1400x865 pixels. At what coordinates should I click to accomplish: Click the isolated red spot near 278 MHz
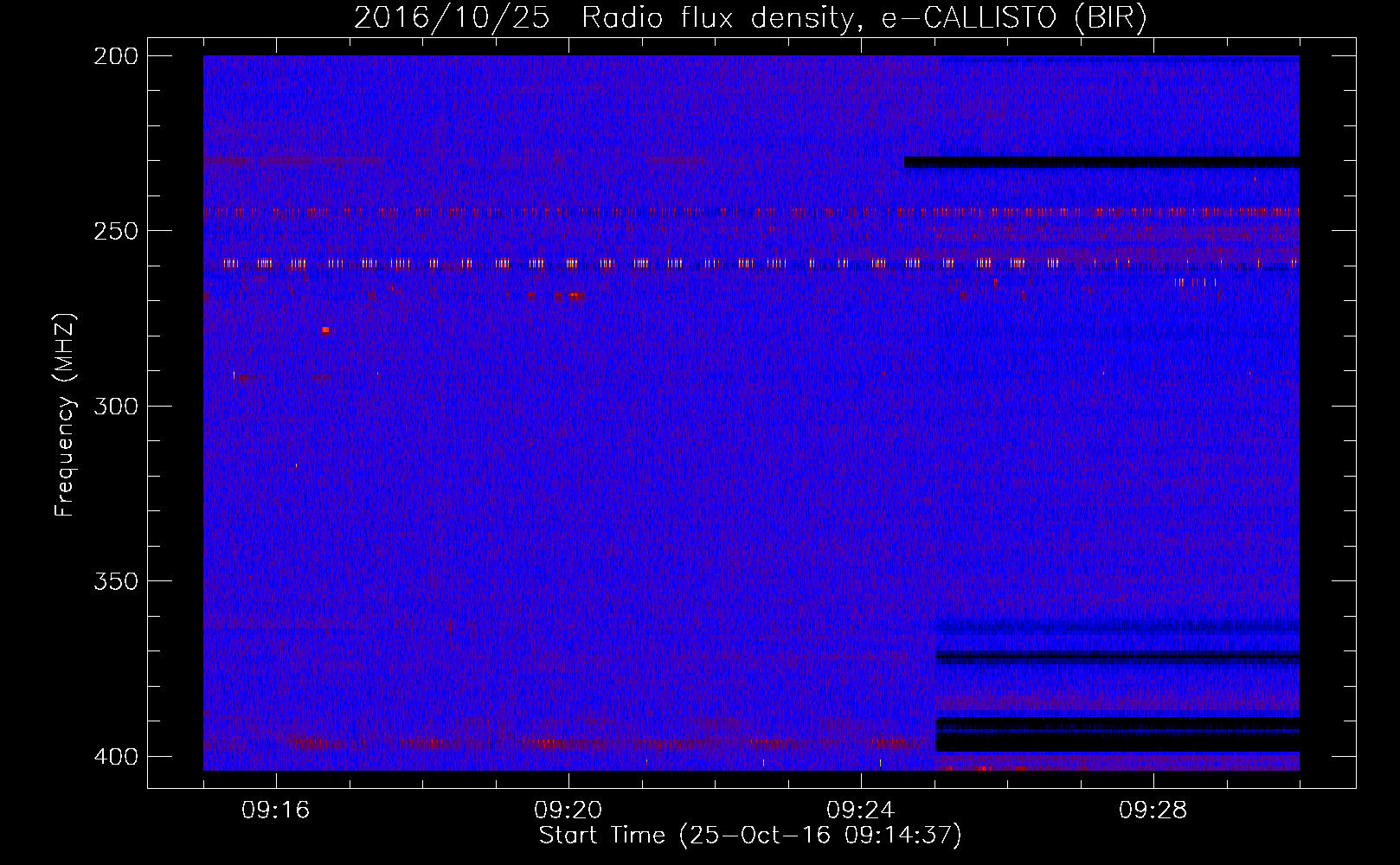(x=325, y=330)
